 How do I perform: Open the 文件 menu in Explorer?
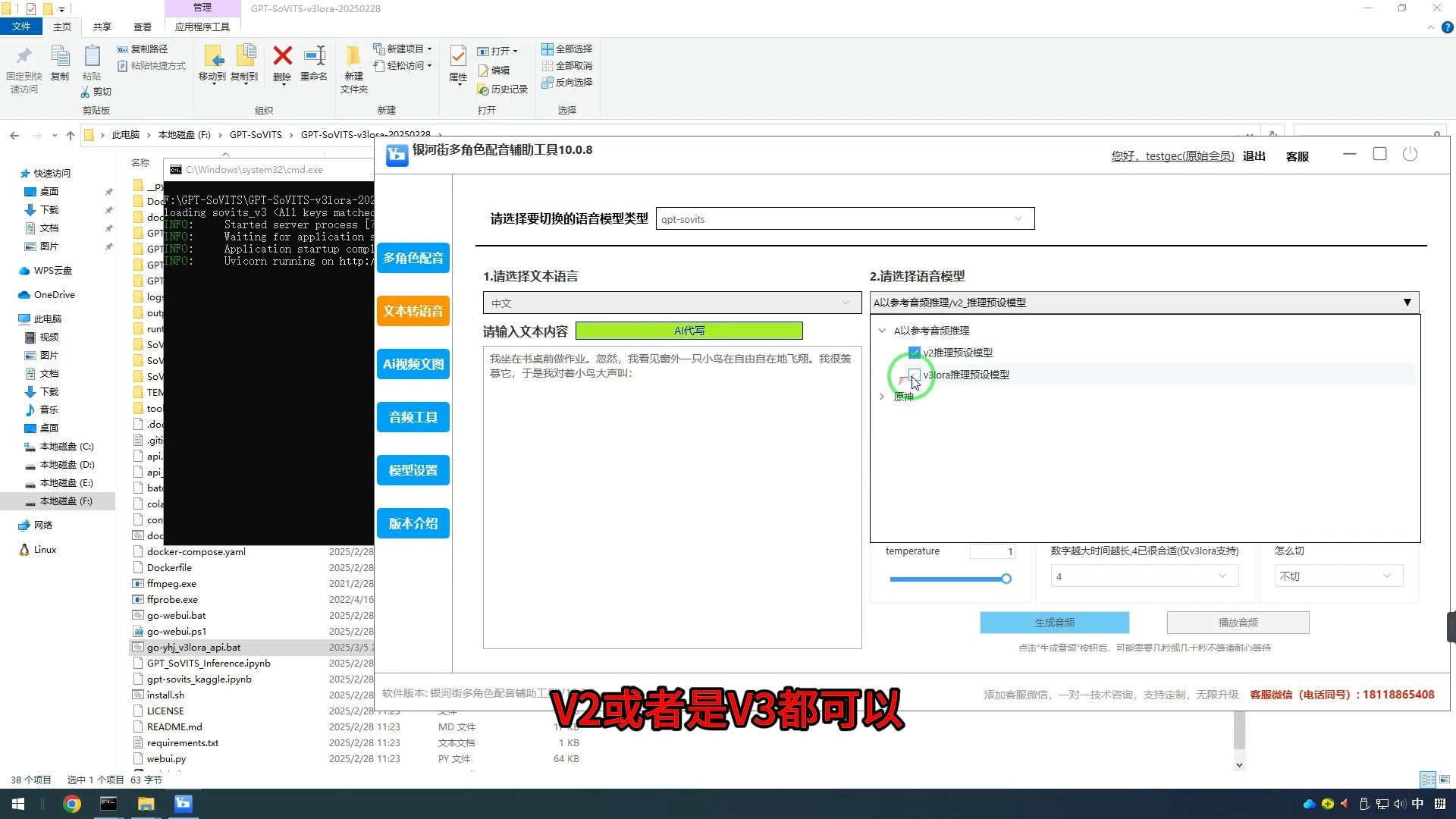click(21, 27)
